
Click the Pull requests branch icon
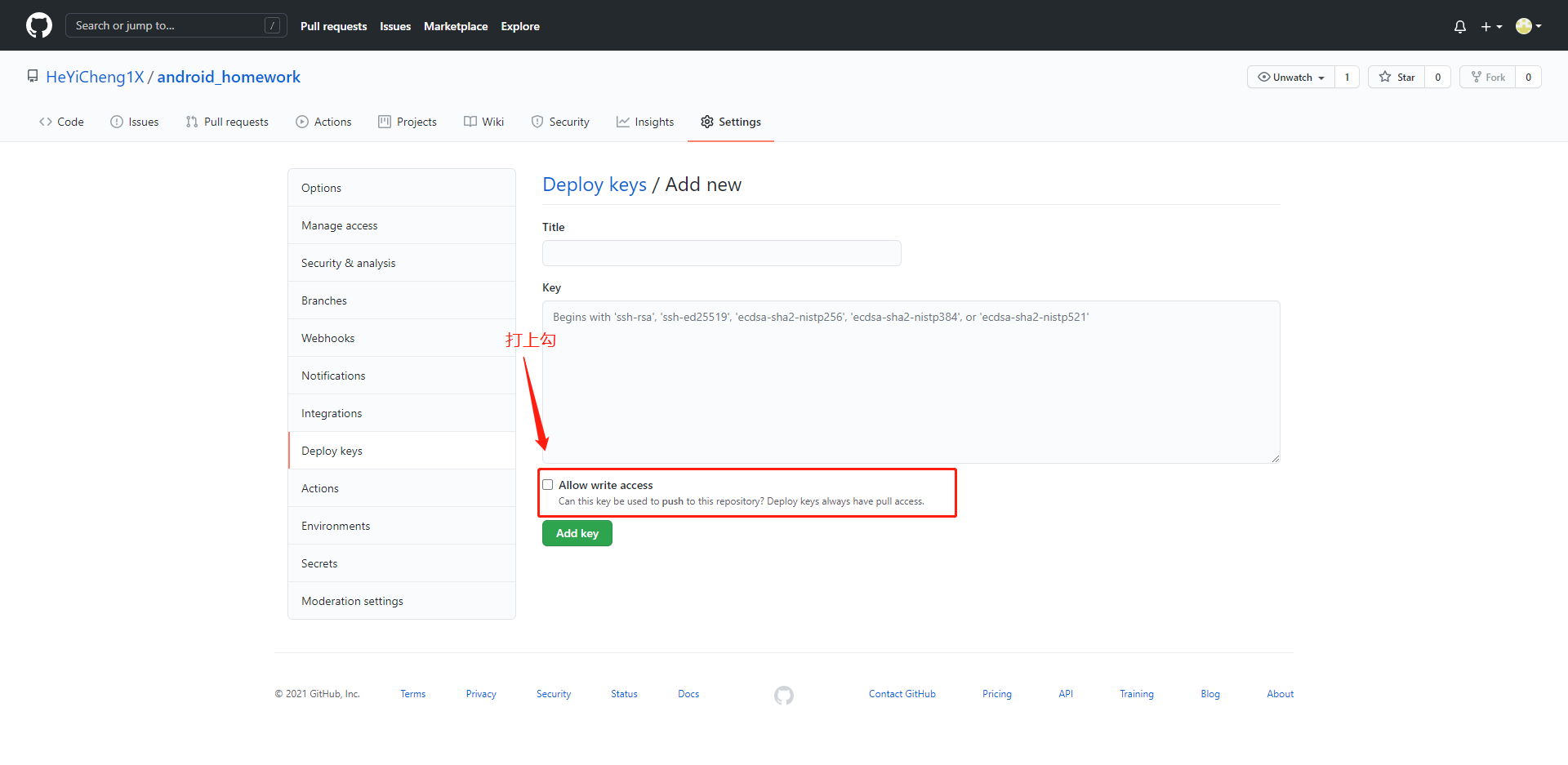pyautogui.click(x=192, y=122)
